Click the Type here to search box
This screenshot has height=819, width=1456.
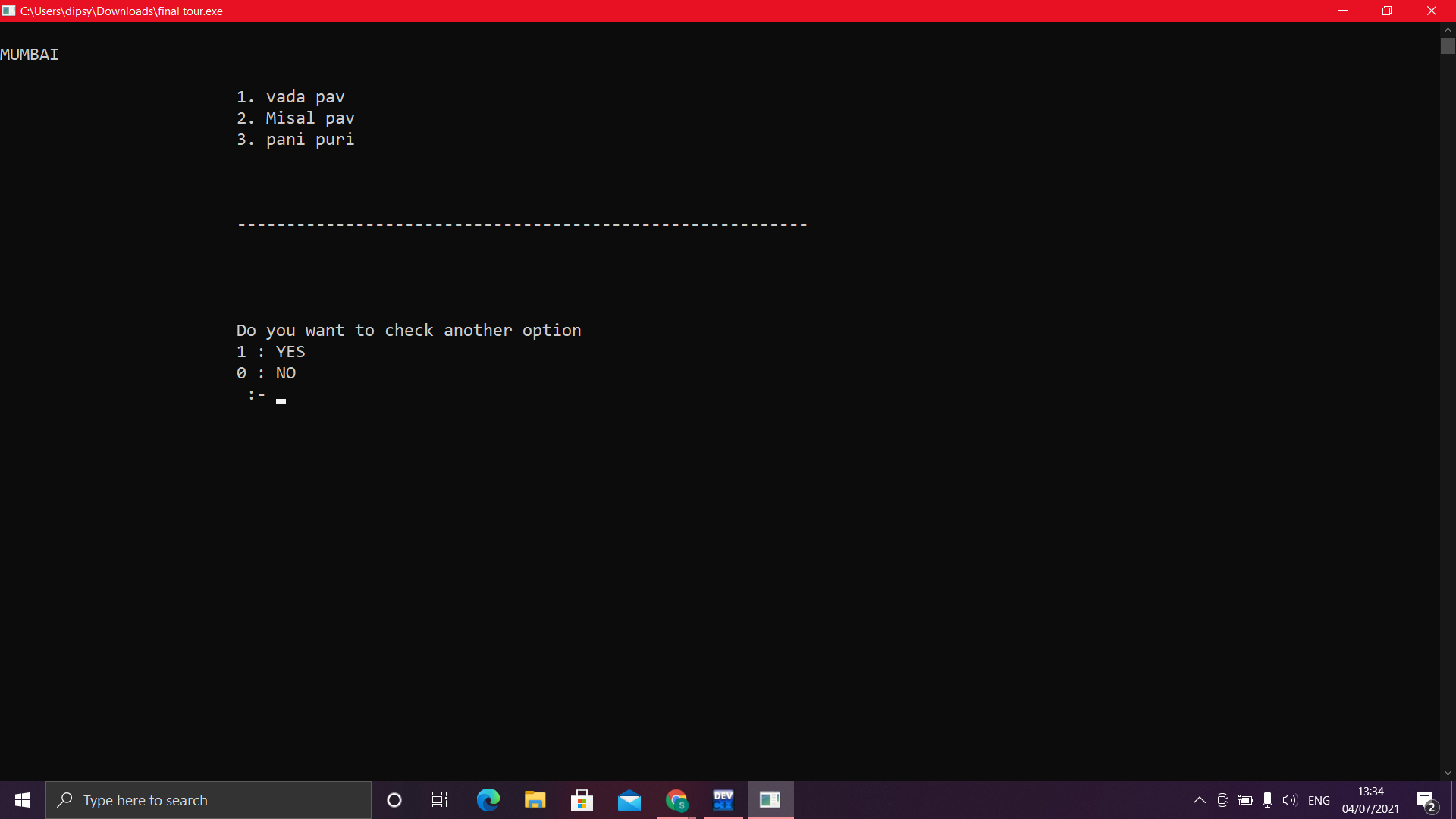(209, 800)
